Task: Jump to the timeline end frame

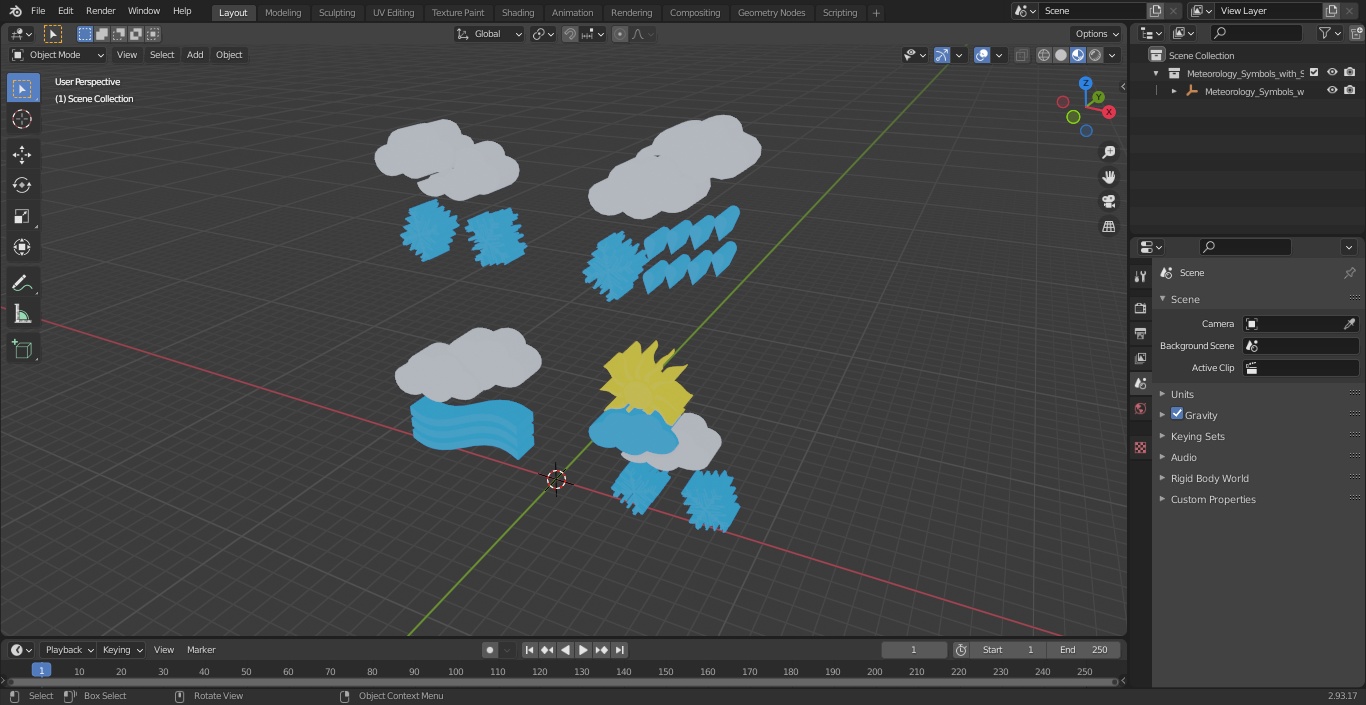Action: (x=620, y=650)
